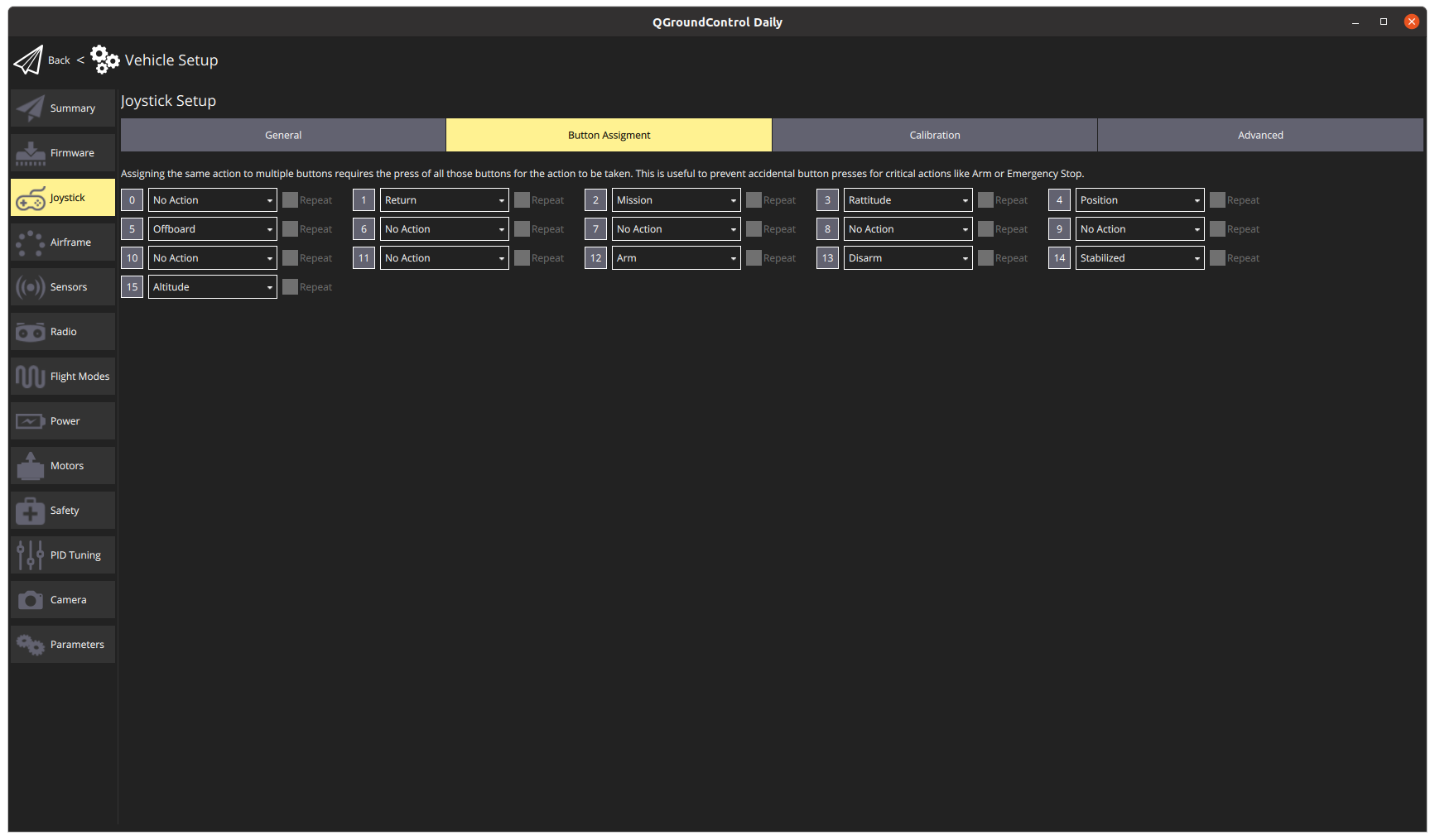Open button 6 No Action dropdown
Viewport: 1435px width, 840px height.
coord(445,229)
